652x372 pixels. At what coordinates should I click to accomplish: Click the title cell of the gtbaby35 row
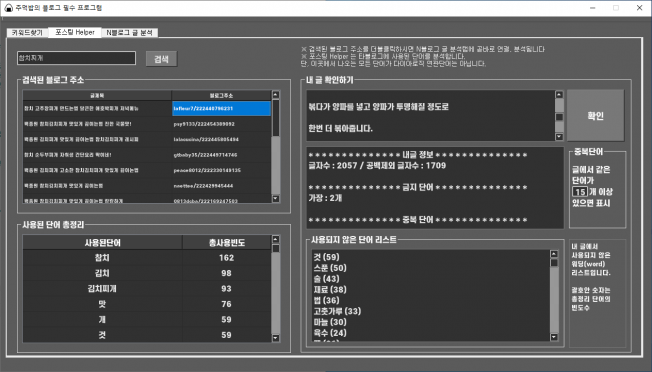[x=97, y=155]
